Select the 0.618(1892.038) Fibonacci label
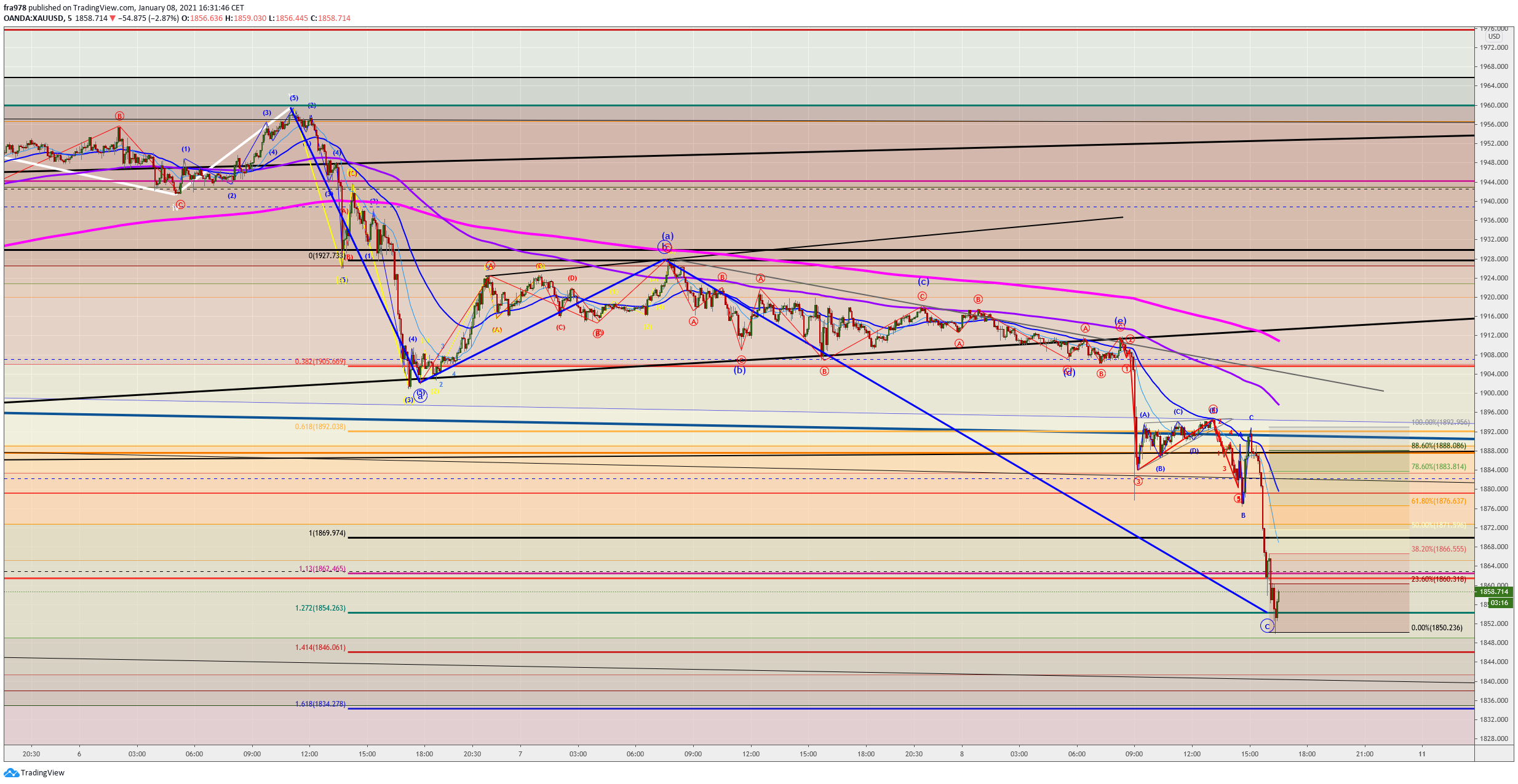Screen dimensions: 1518x784 320,427
